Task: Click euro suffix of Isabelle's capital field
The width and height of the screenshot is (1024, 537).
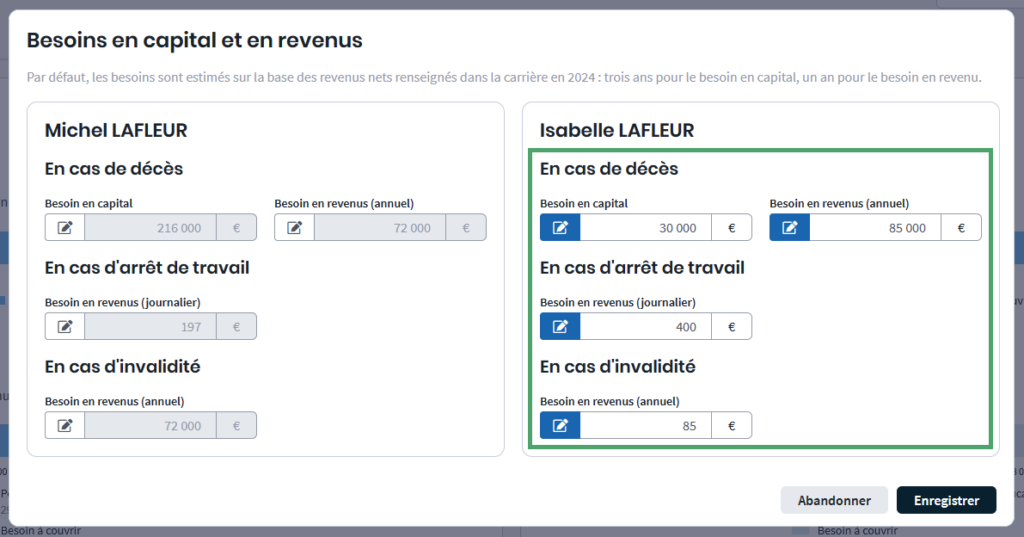Action: pos(731,228)
